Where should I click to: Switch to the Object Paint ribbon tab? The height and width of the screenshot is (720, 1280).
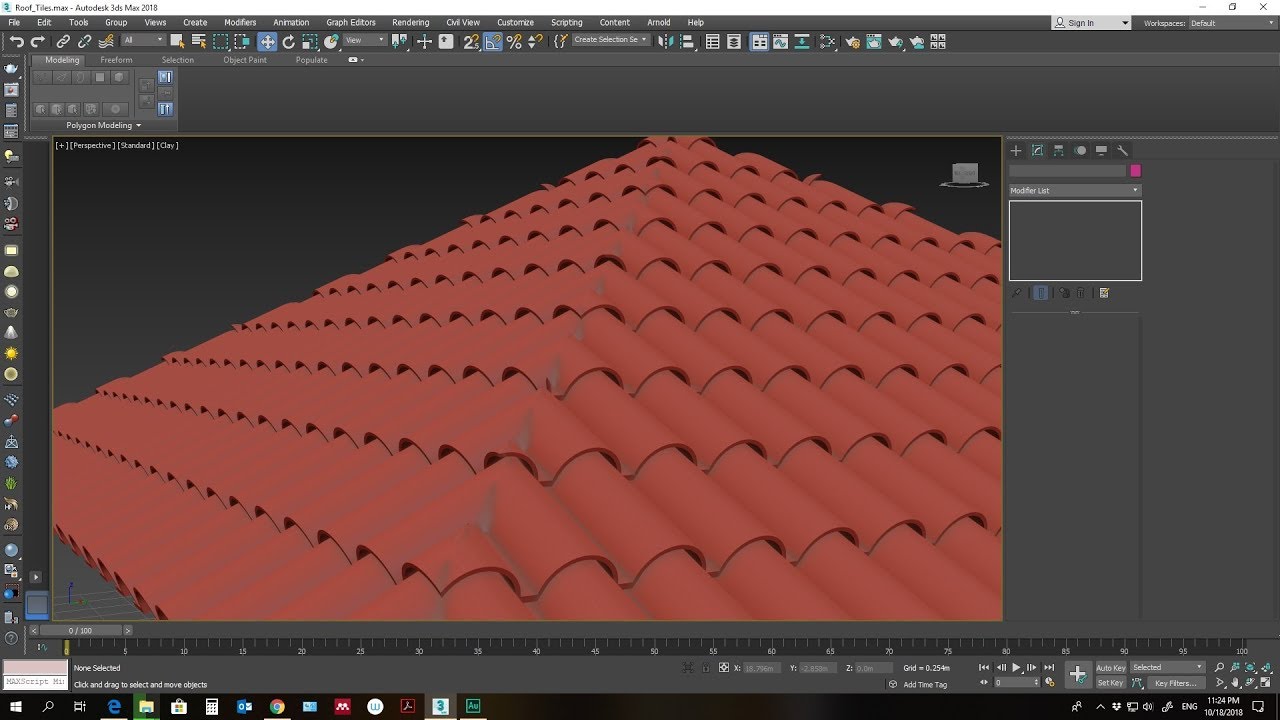[245, 60]
